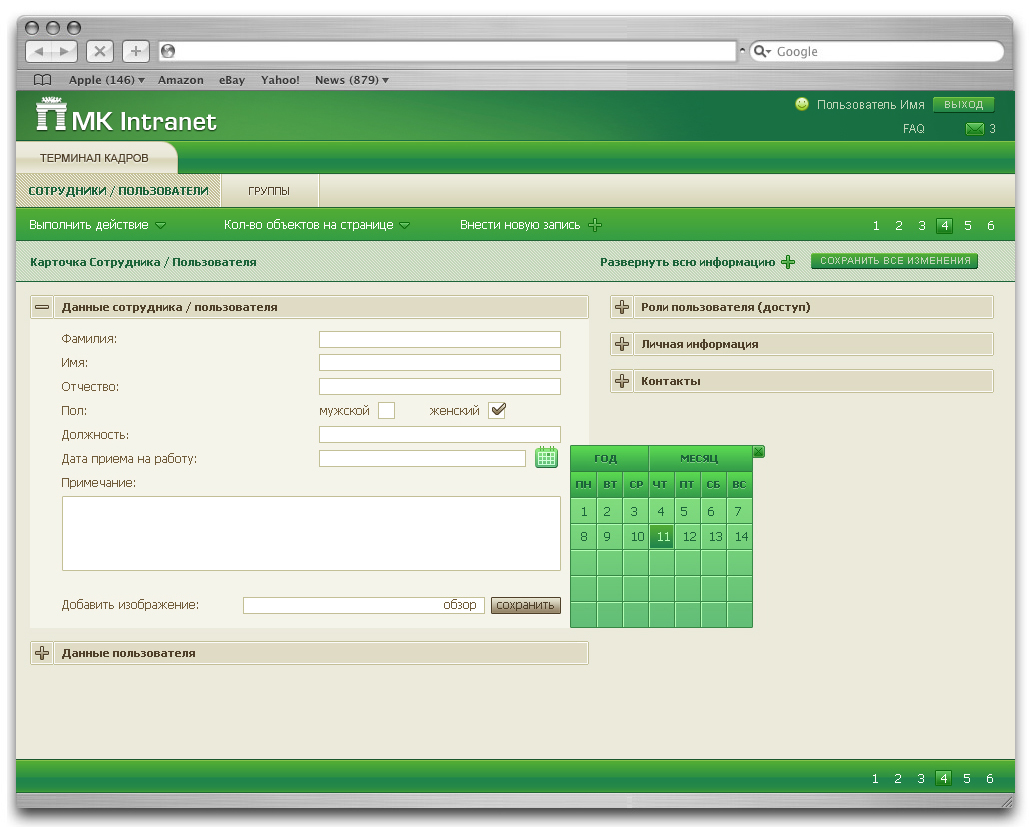Viewport: 1029px width, 827px height.
Task: Pick day 1 in the calendar
Action: 583,511
